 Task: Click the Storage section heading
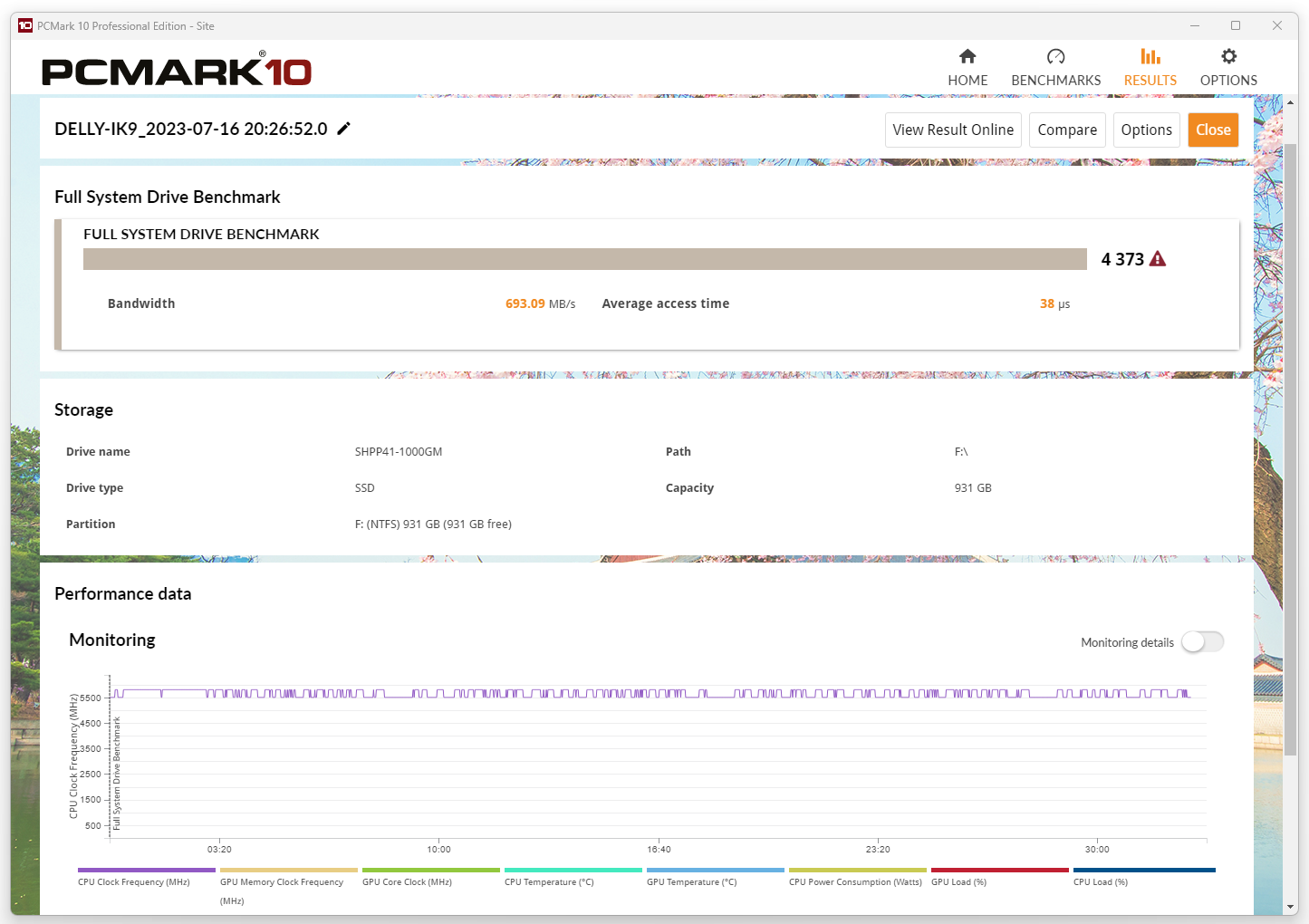click(x=83, y=409)
